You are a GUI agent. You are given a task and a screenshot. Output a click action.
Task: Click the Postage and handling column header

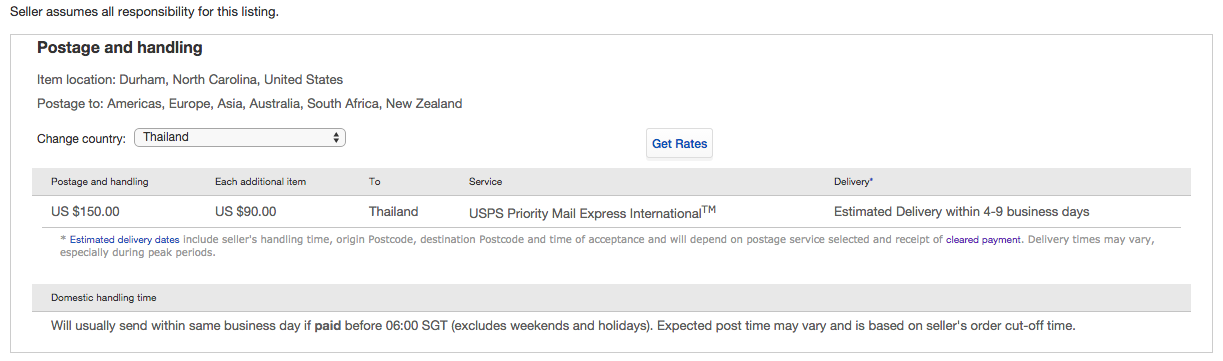point(100,182)
